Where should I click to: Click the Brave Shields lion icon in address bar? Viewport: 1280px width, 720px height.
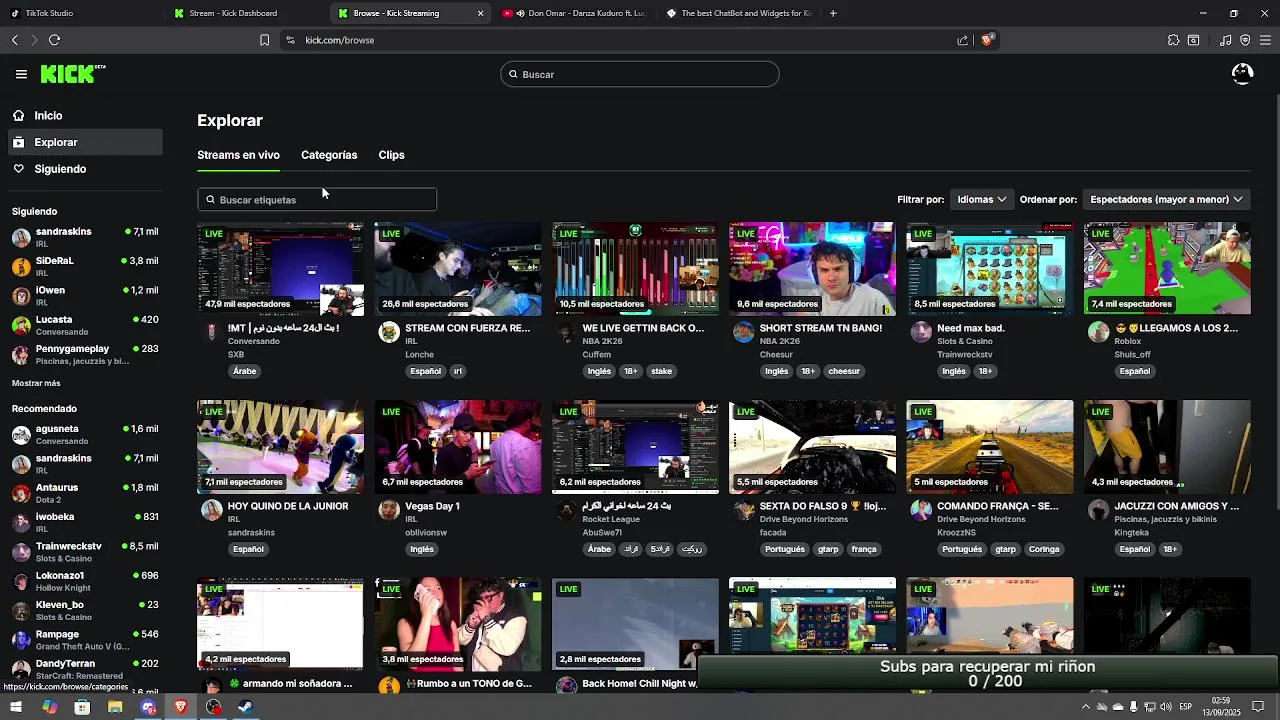click(987, 40)
